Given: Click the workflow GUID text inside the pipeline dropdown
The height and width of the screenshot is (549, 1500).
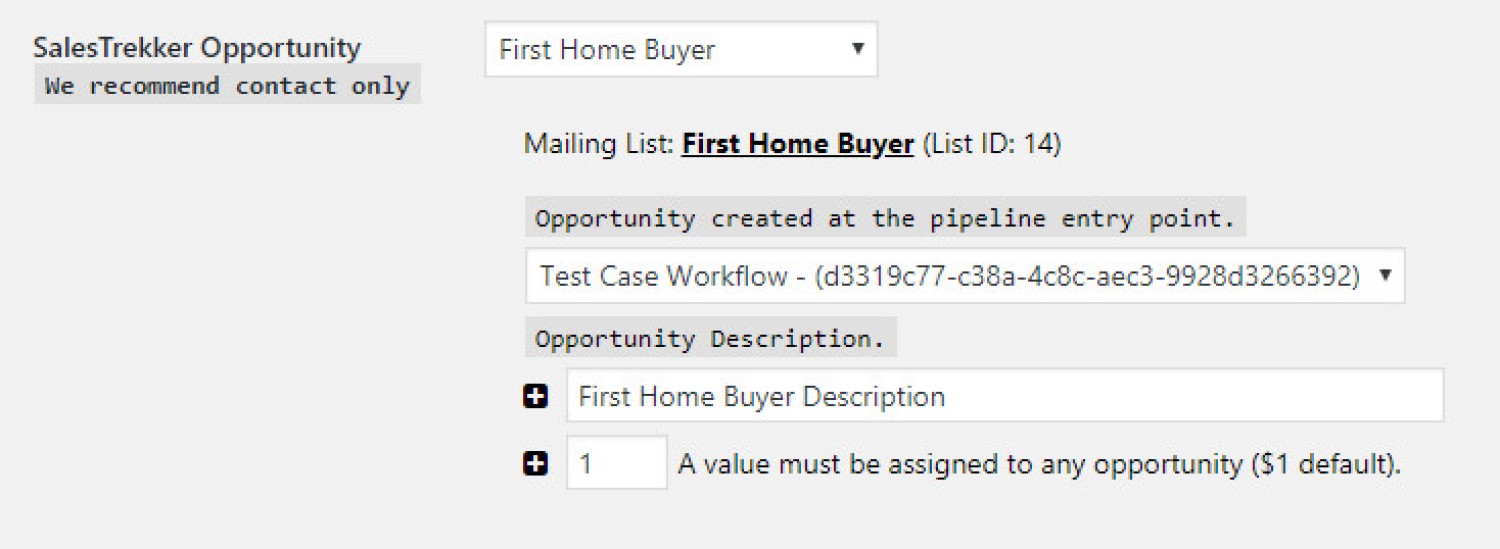Looking at the screenshot, I should tap(1088, 276).
